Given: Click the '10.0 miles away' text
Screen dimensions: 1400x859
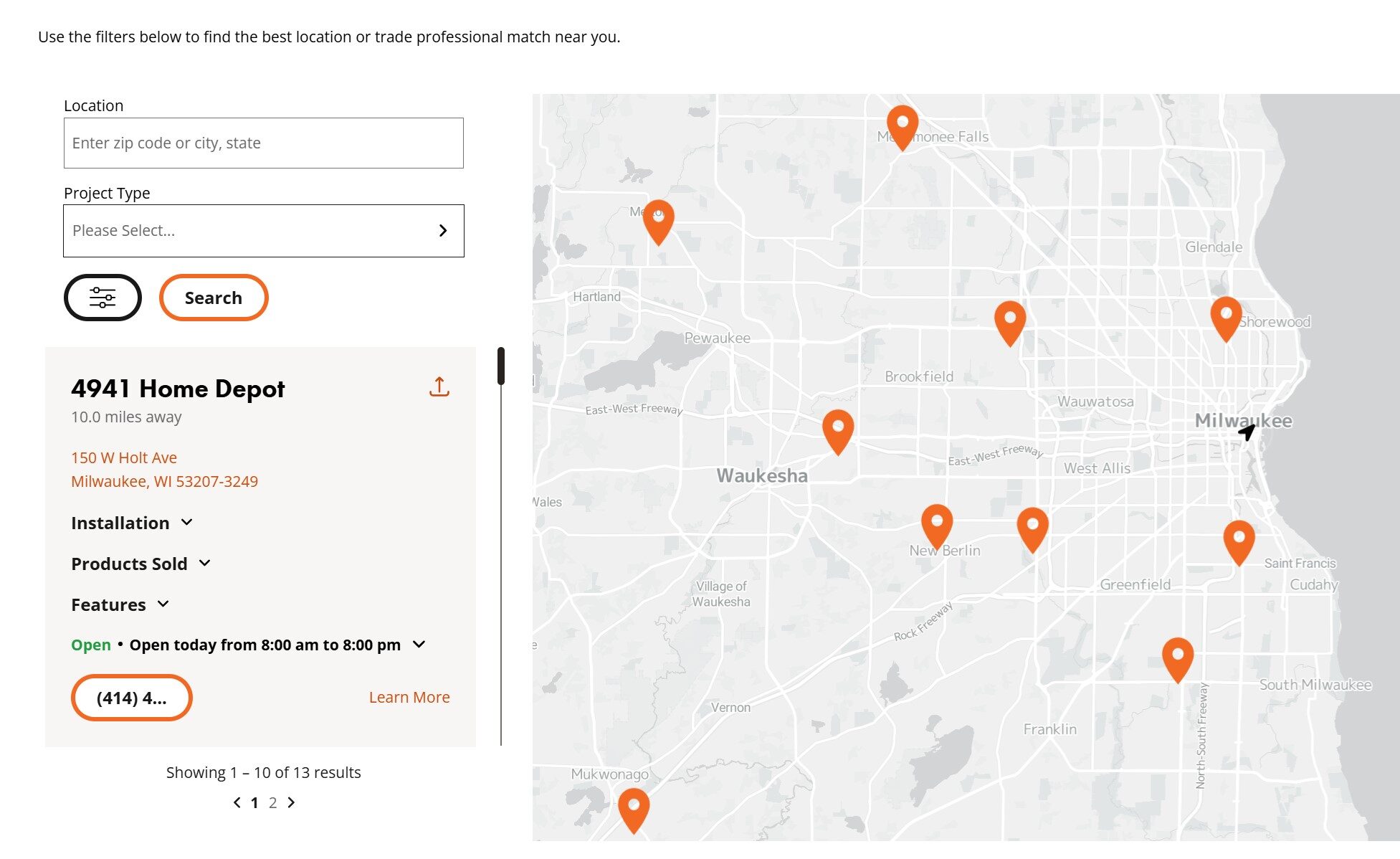Looking at the screenshot, I should pyautogui.click(x=126, y=417).
